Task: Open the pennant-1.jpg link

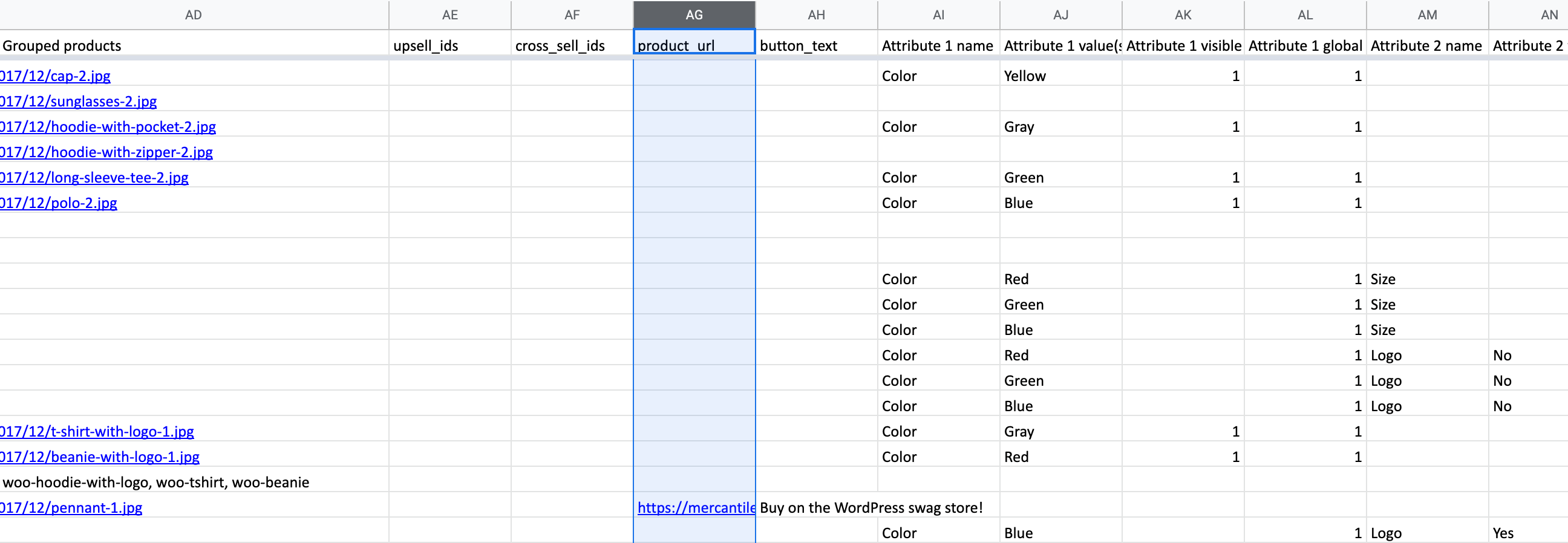Action: 72,508
